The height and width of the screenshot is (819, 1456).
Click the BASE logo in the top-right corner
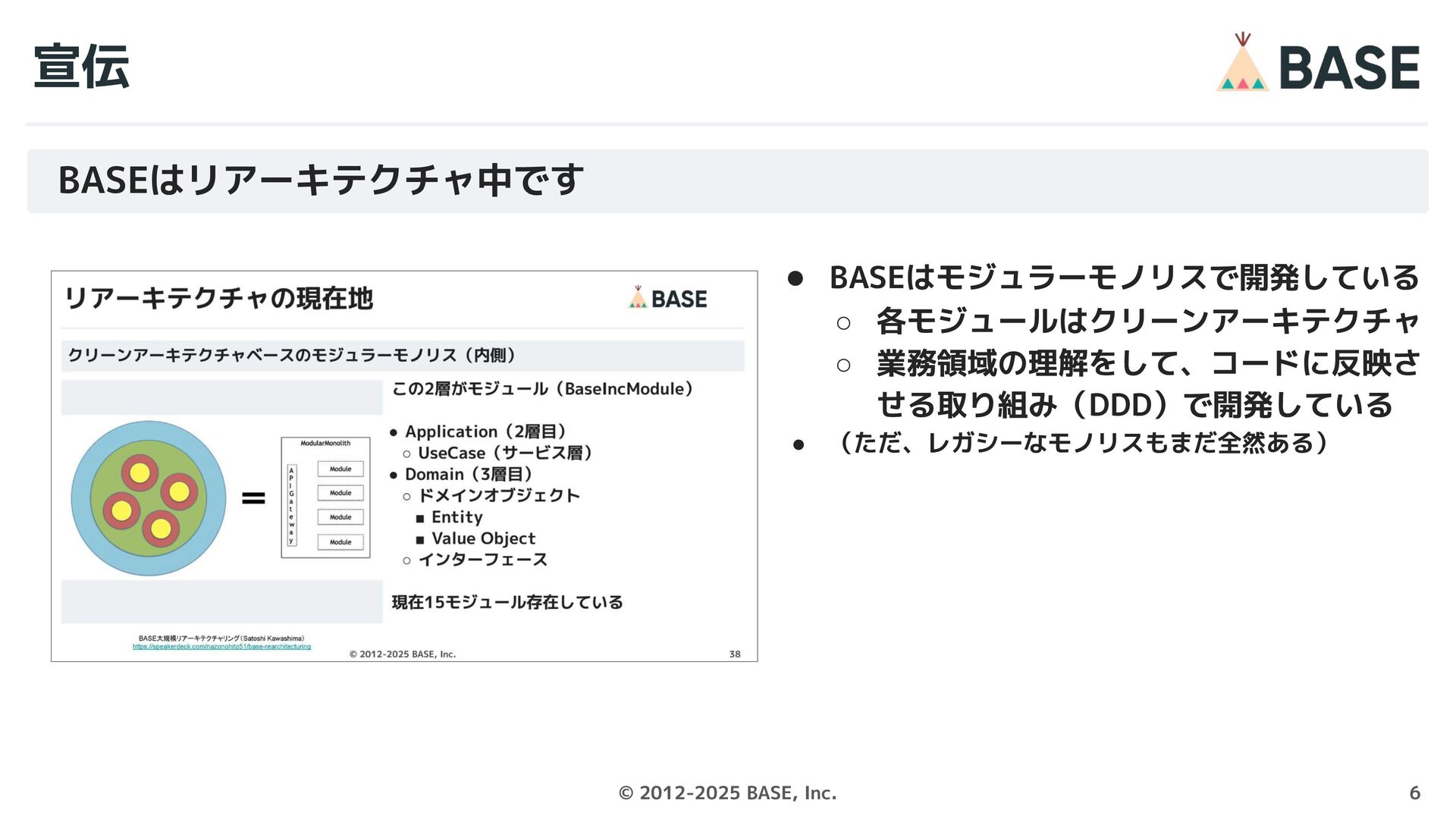(1318, 64)
